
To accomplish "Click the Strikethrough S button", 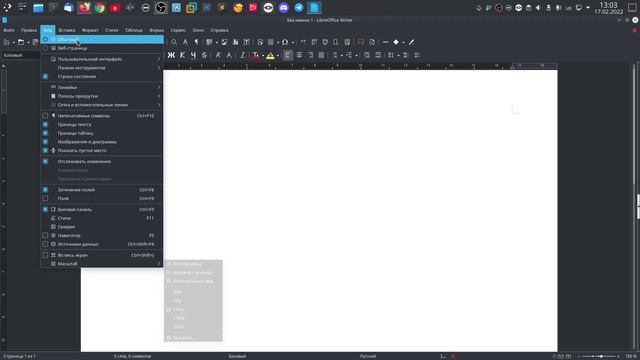I will (204, 55).
